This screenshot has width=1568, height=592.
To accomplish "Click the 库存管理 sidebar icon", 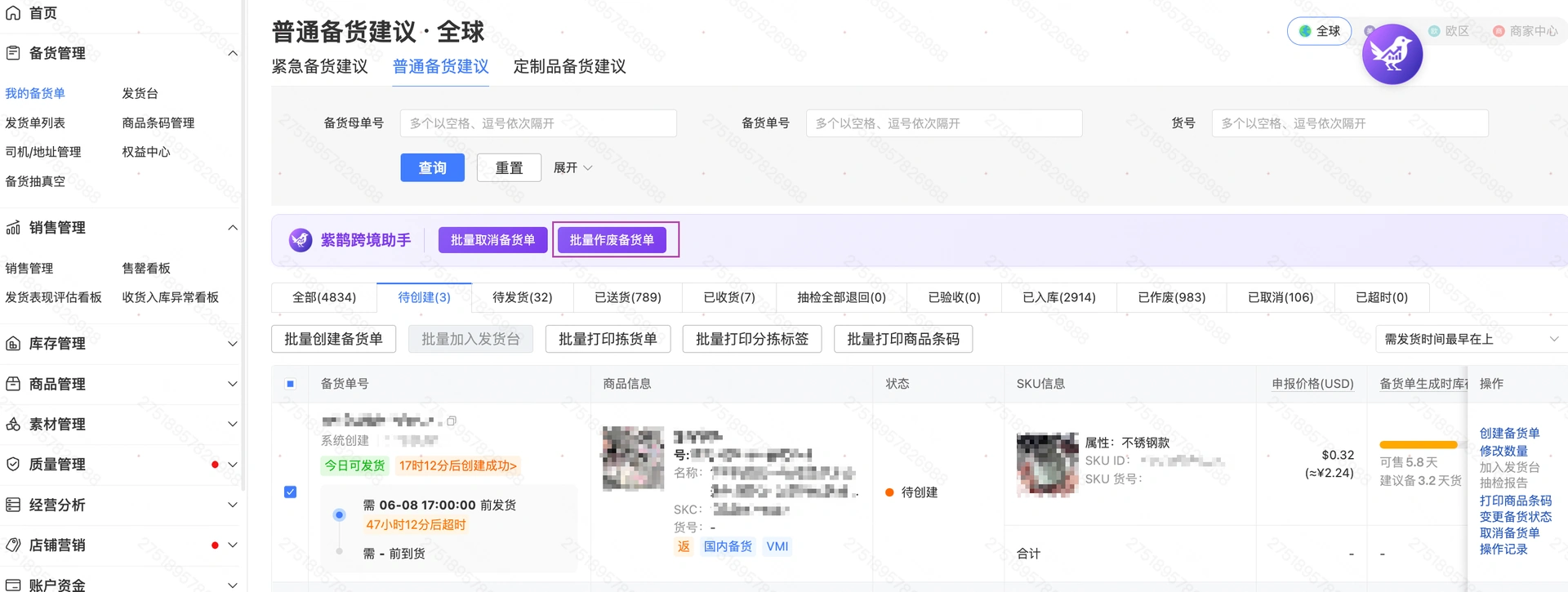I will point(13,344).
